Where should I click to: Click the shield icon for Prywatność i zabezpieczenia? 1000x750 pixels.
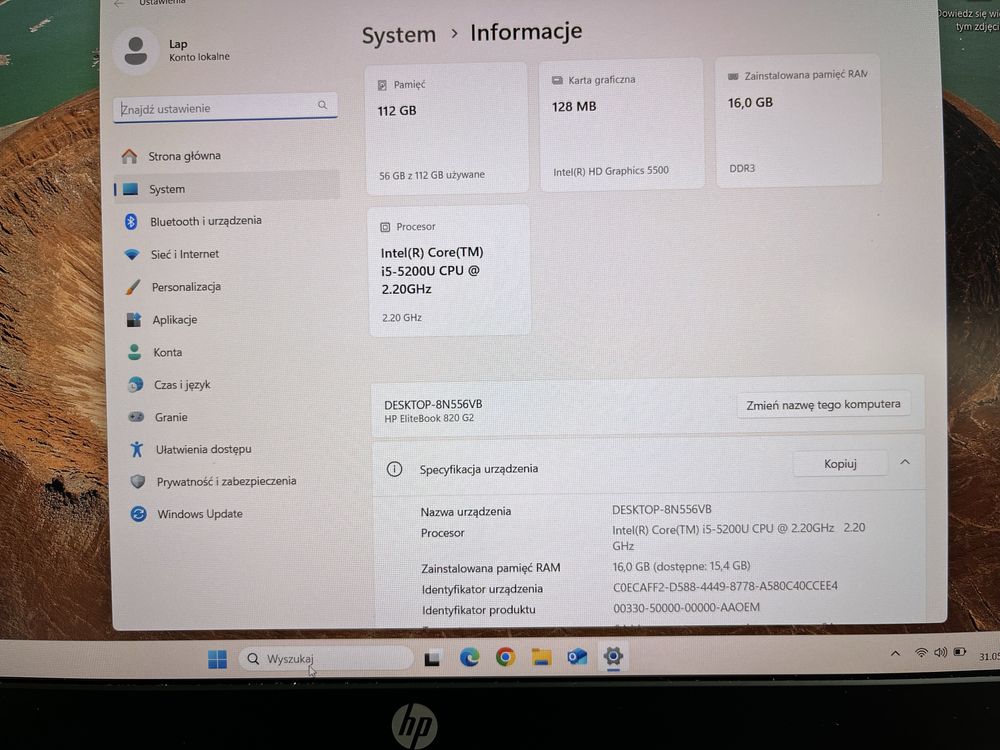coord(138,482)
